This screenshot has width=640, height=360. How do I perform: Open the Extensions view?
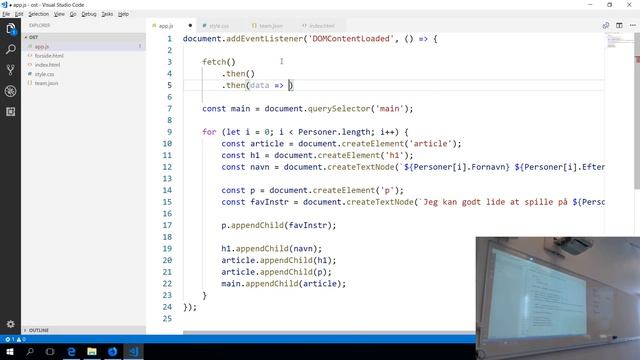(11, 111)
